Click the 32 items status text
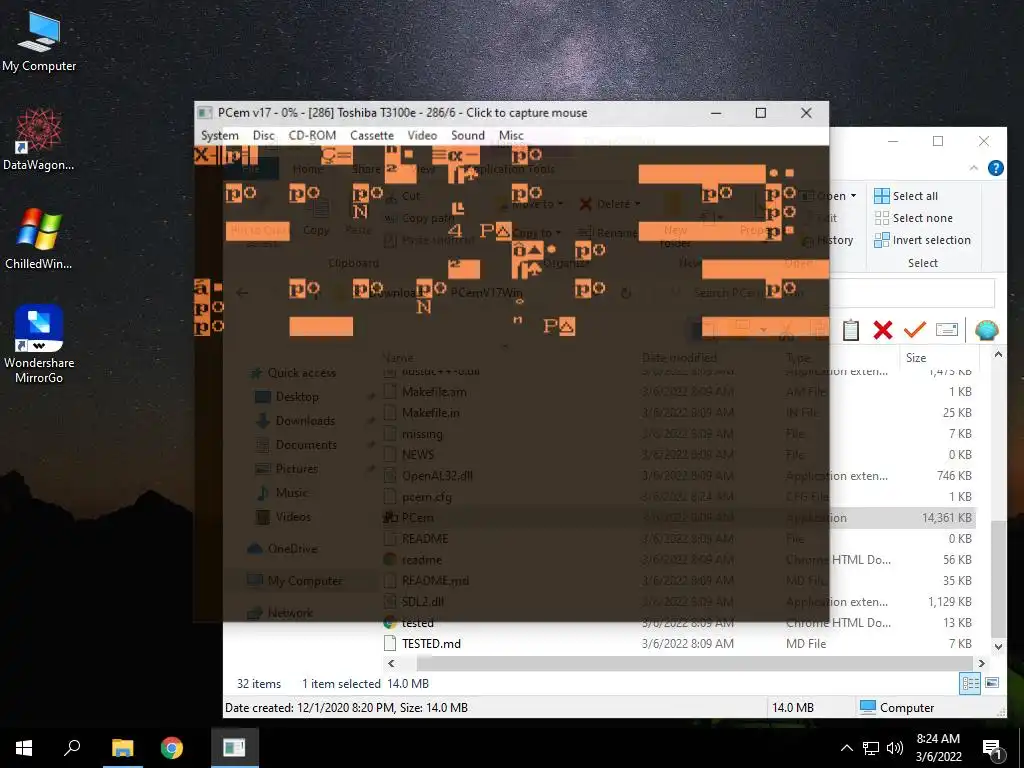1024x768 pixels. [259, 684]
